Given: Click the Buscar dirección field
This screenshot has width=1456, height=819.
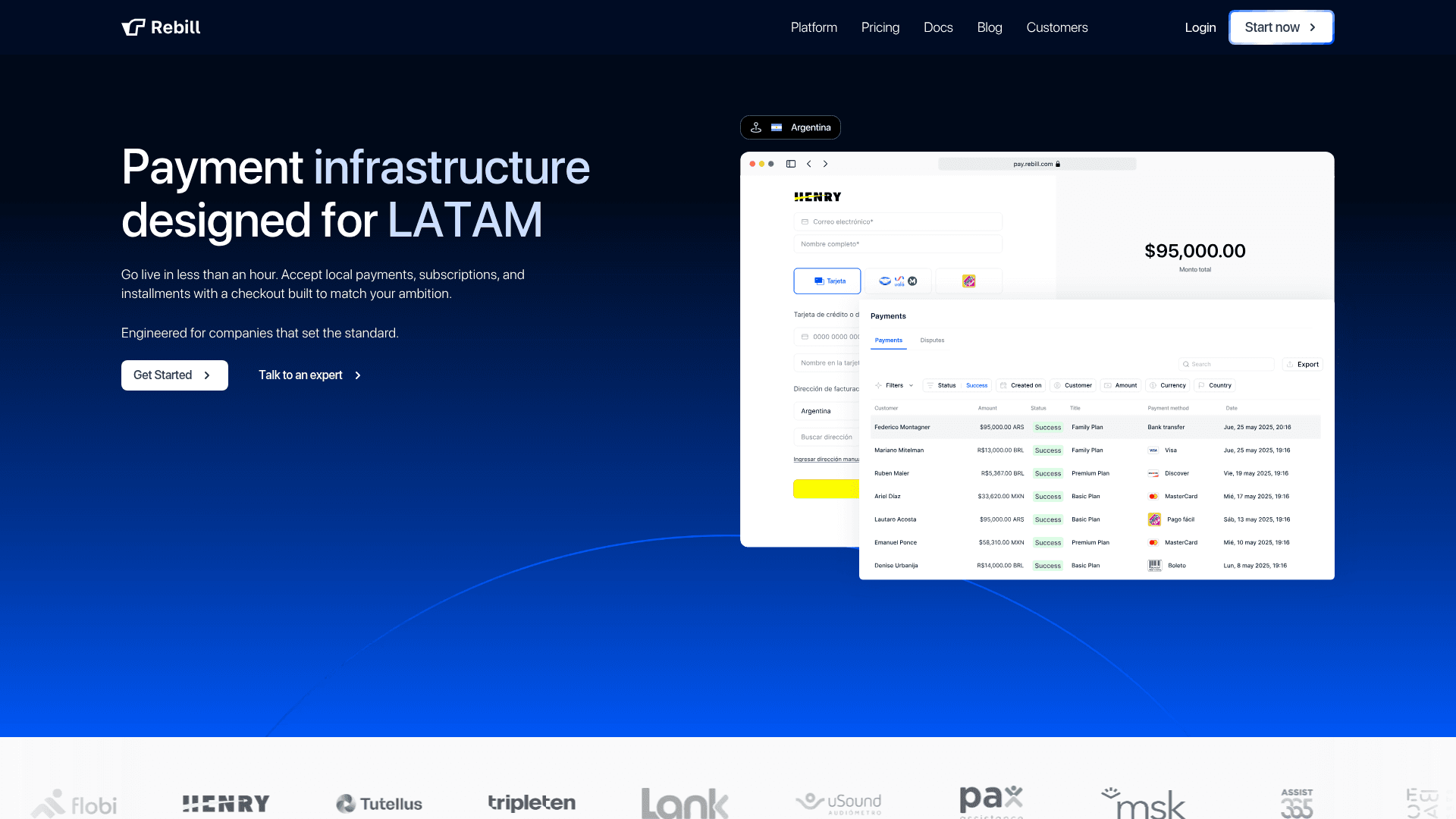Looking at the screenshot, I should [827, 437].
